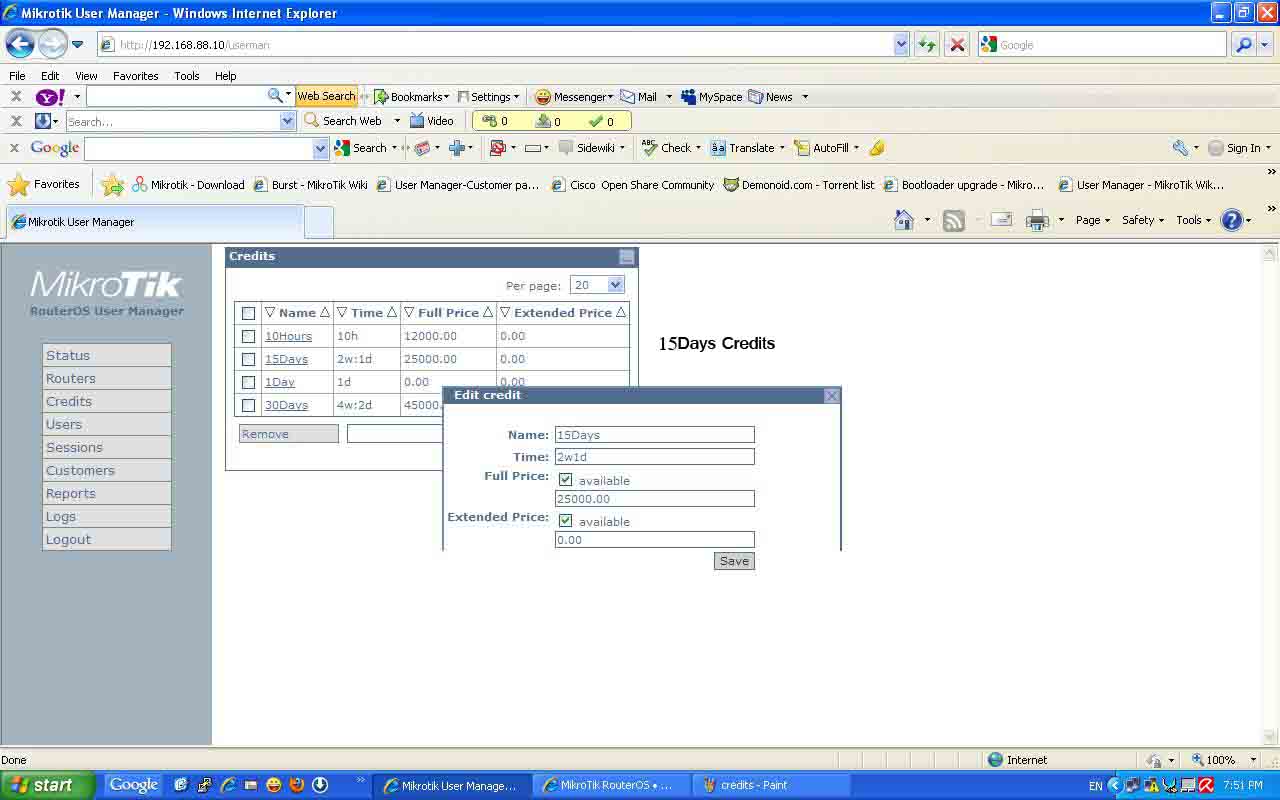
Task: Click the Stop loading icon
Action: click(x=957, y=45)
